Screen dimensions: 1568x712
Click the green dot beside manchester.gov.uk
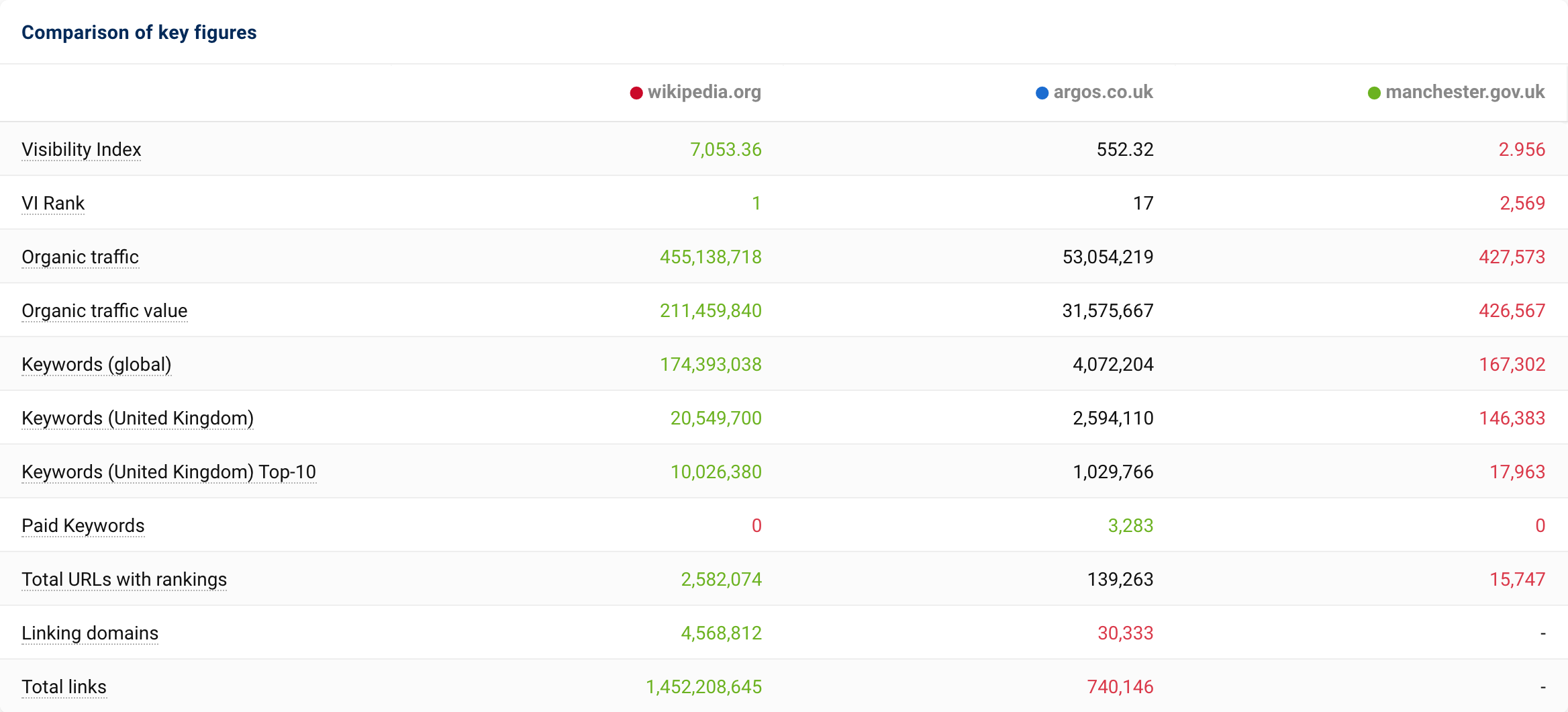[x=1374, y=93]
